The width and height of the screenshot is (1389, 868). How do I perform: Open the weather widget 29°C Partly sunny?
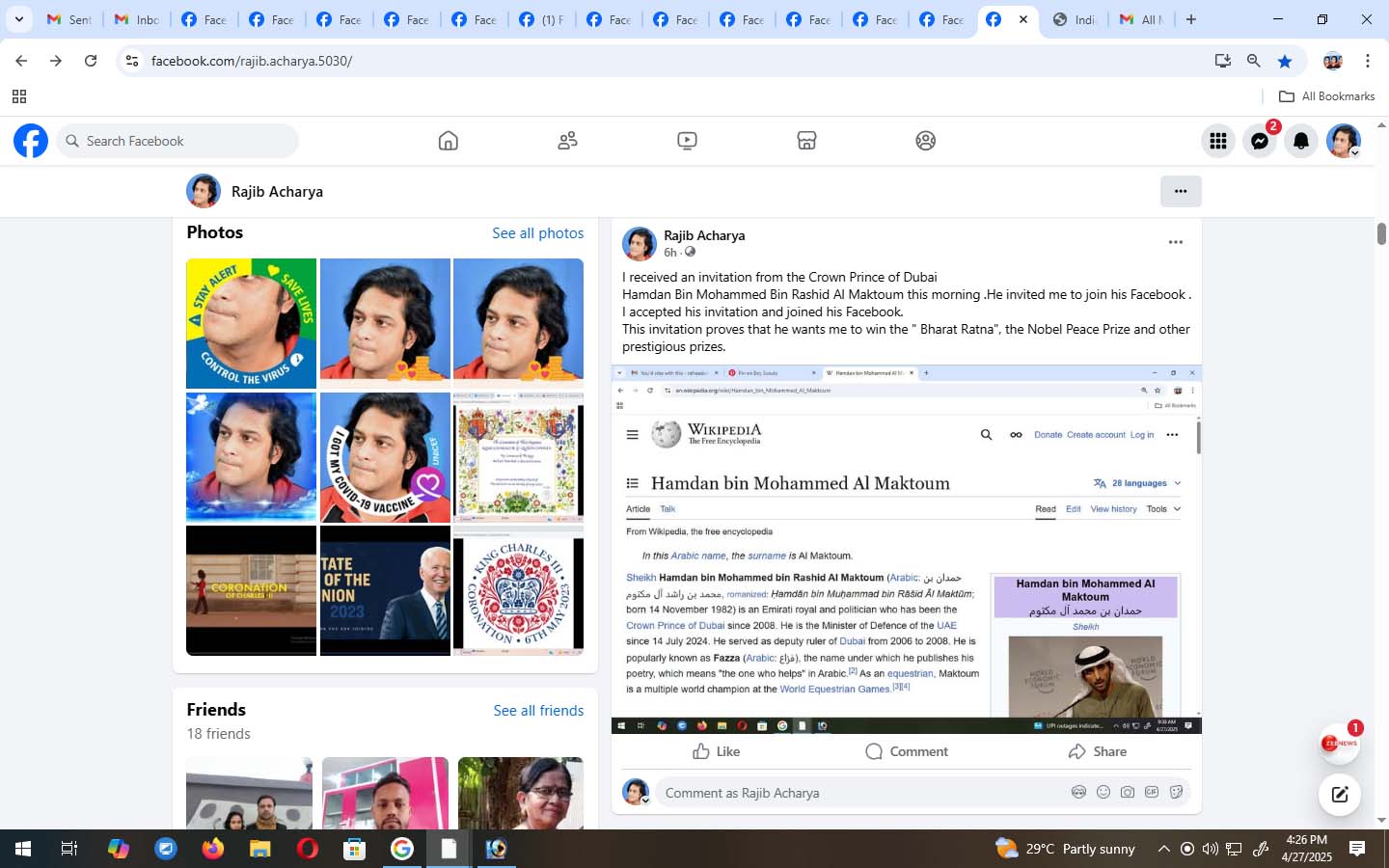click(x=1065, y=849)
